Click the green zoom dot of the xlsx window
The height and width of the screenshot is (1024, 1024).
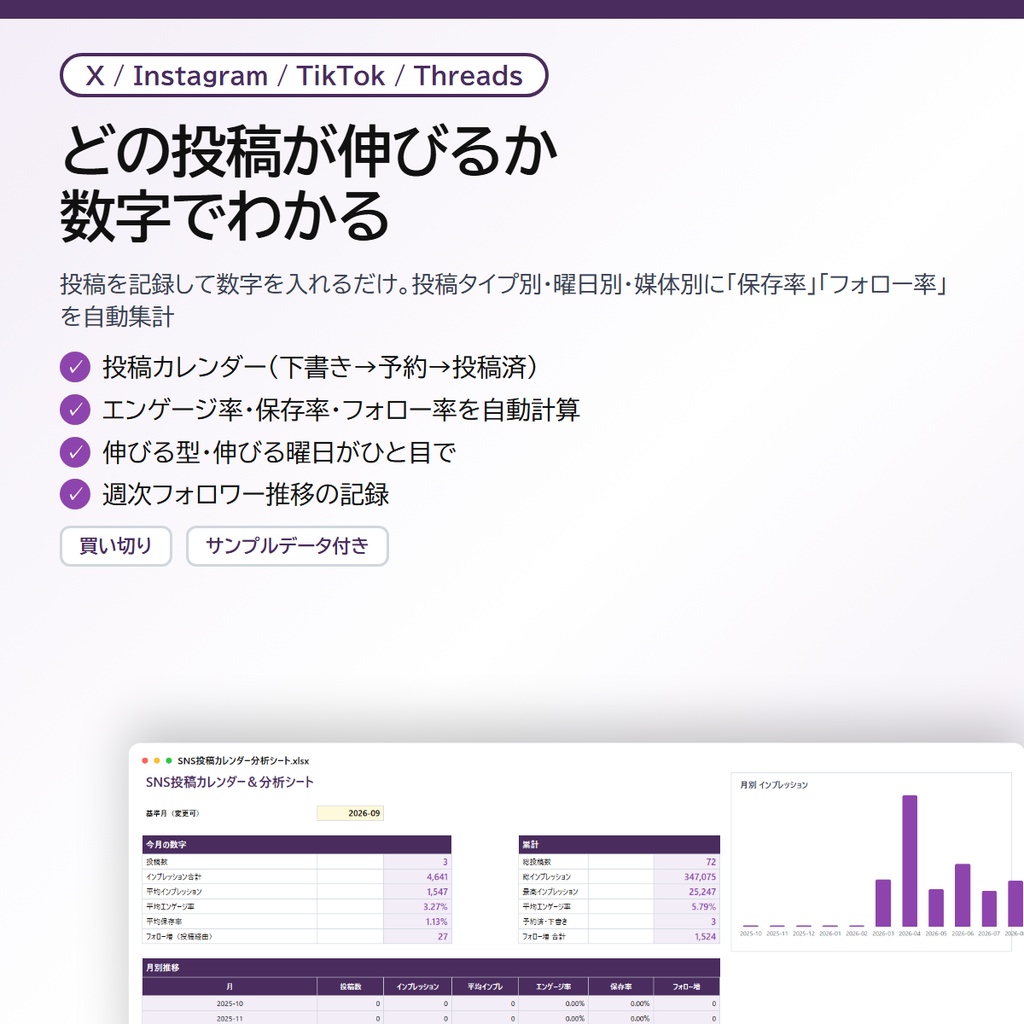(169, 761)
